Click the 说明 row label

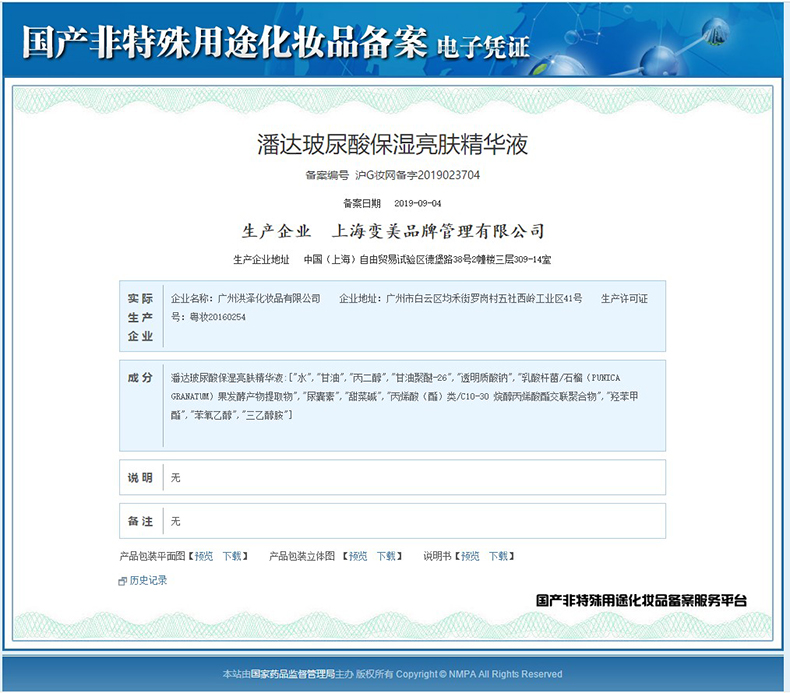pyautogui.click(x=140, y=478)
